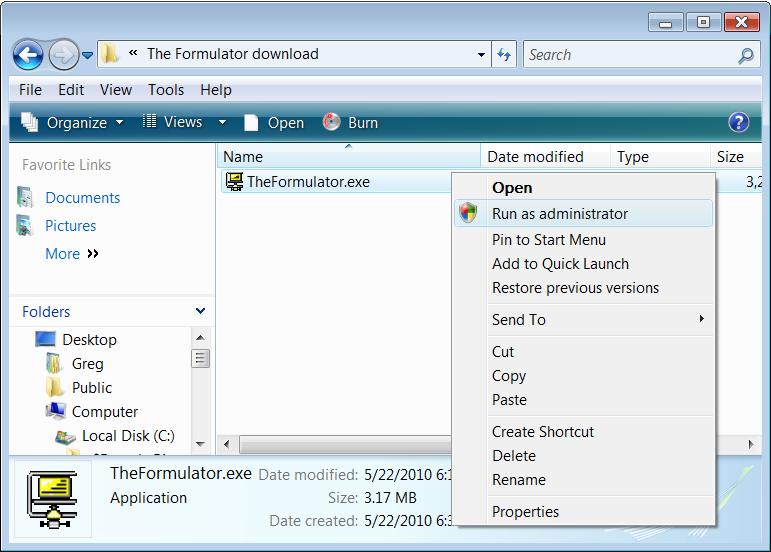Open the Organize toolbar menu
This screenshot has height=552, width=771.
pyautogui.click(x=72, y=122)
